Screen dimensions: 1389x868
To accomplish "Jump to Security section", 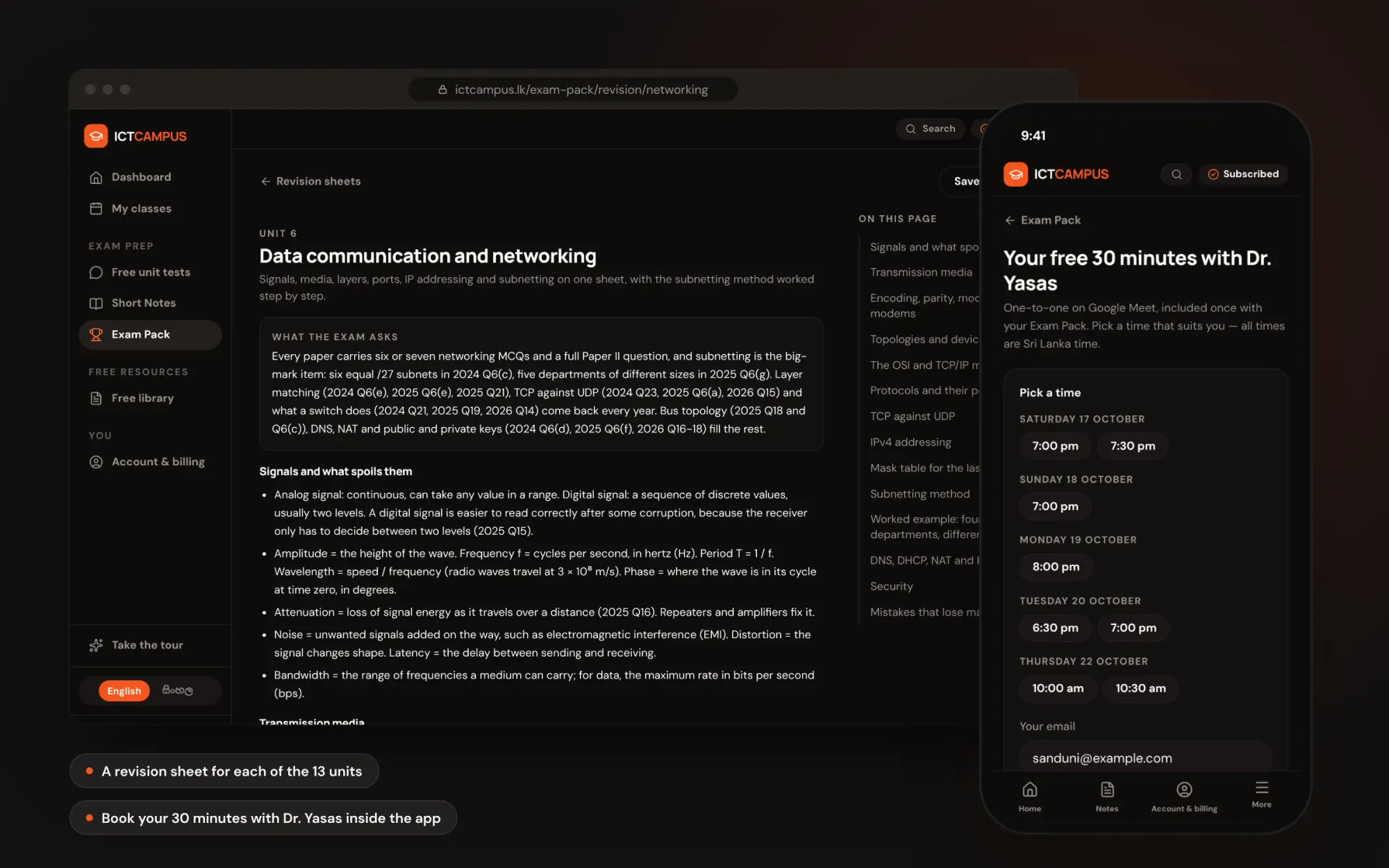I will click(891, 586).
